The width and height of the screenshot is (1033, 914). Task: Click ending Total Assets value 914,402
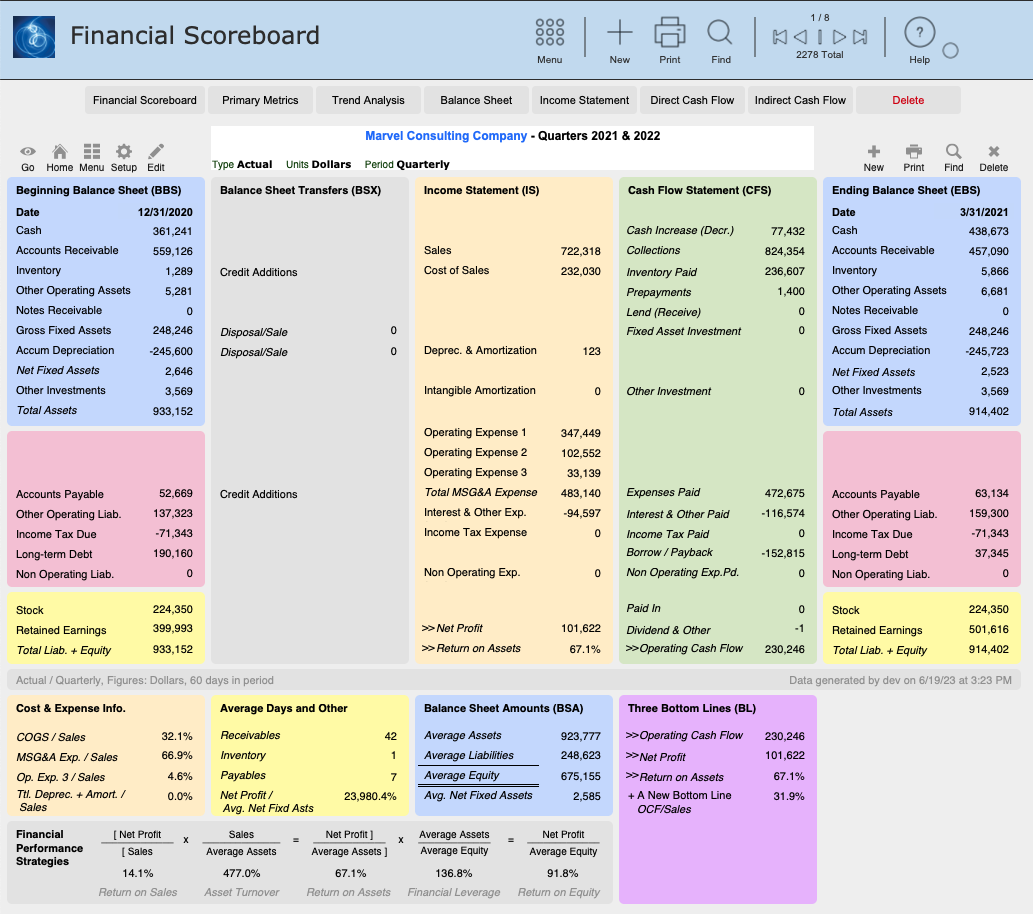[988, 411]
